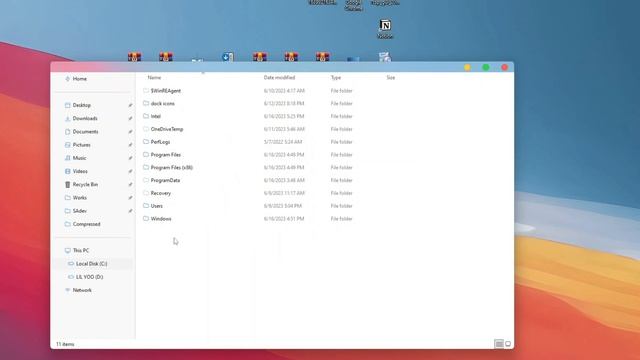Click the Pictures icon in sidebar
Viewport: 640px width, 360px height.
coord(67,145)
